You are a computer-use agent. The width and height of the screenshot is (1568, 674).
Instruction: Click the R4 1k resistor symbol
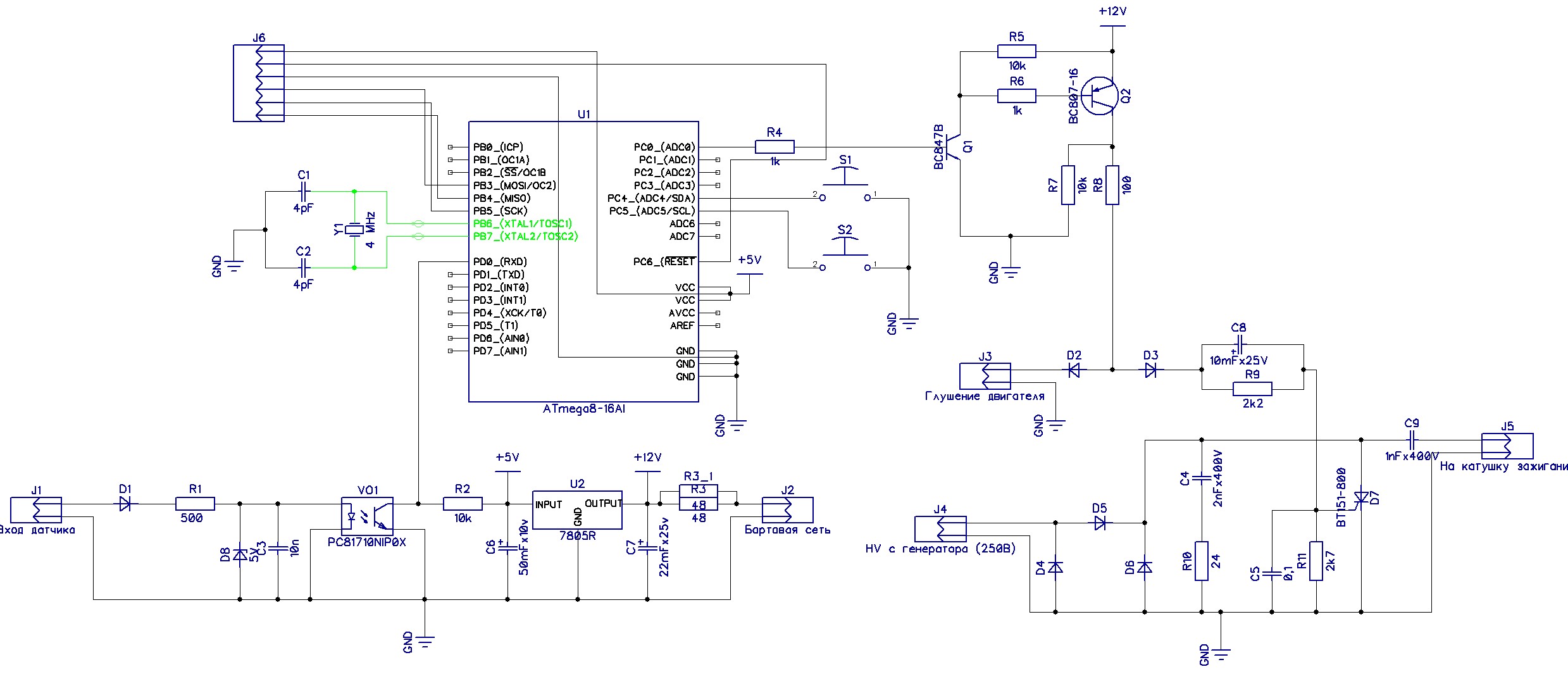(775, 147)
